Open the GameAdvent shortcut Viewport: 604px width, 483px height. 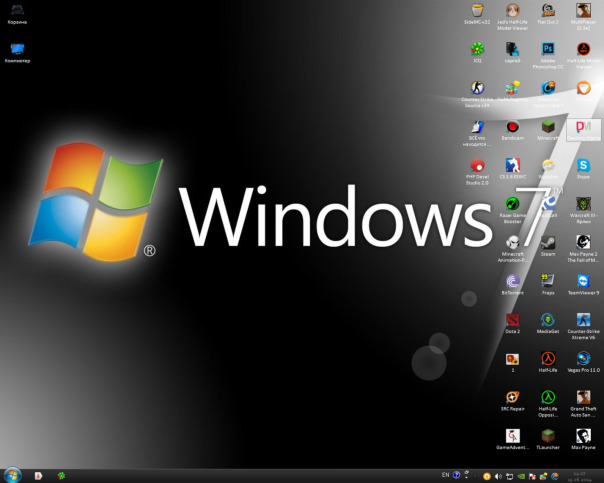coord(512,439)
